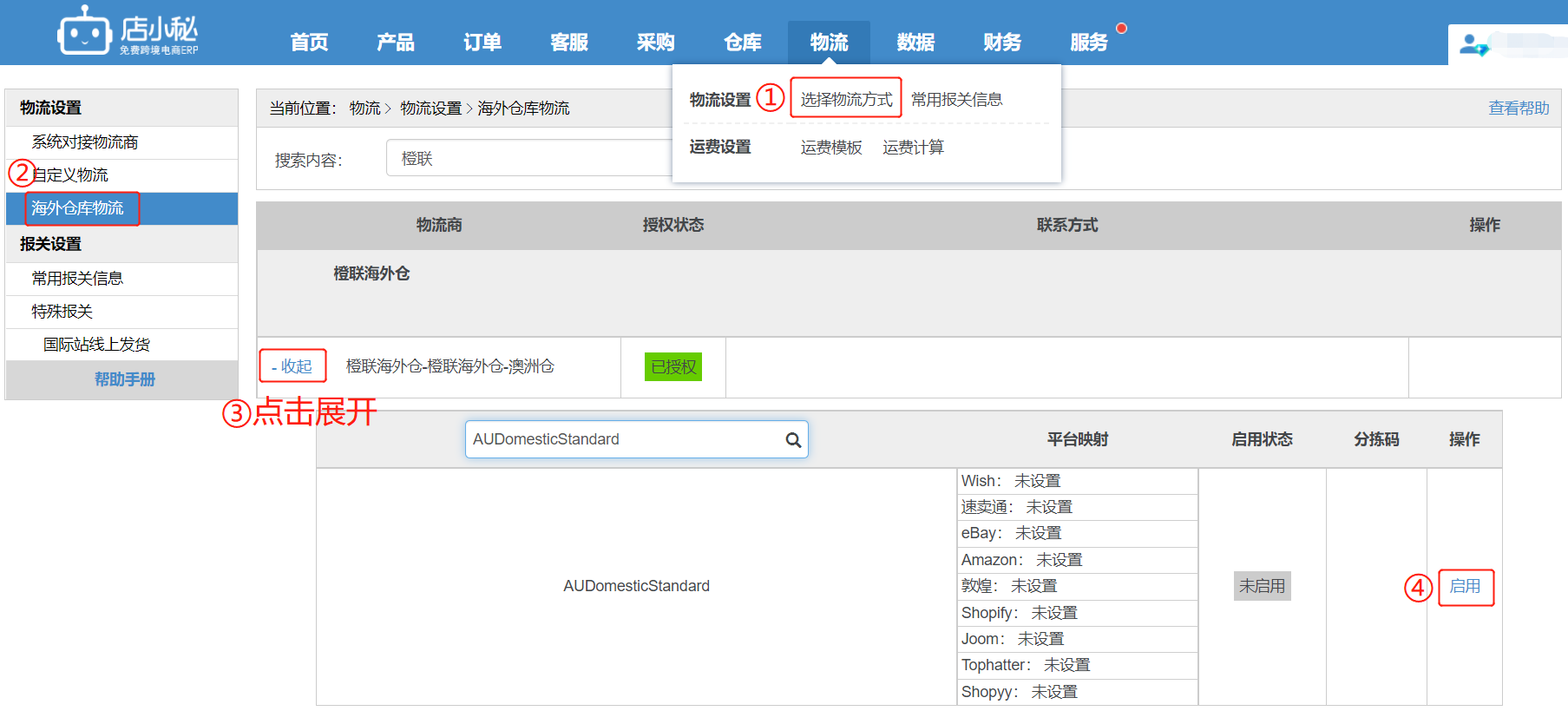Open 特殊报关 in the sidebar
Image resolution: width=1568 pixels, height=711 pixels.
(121, 312)
